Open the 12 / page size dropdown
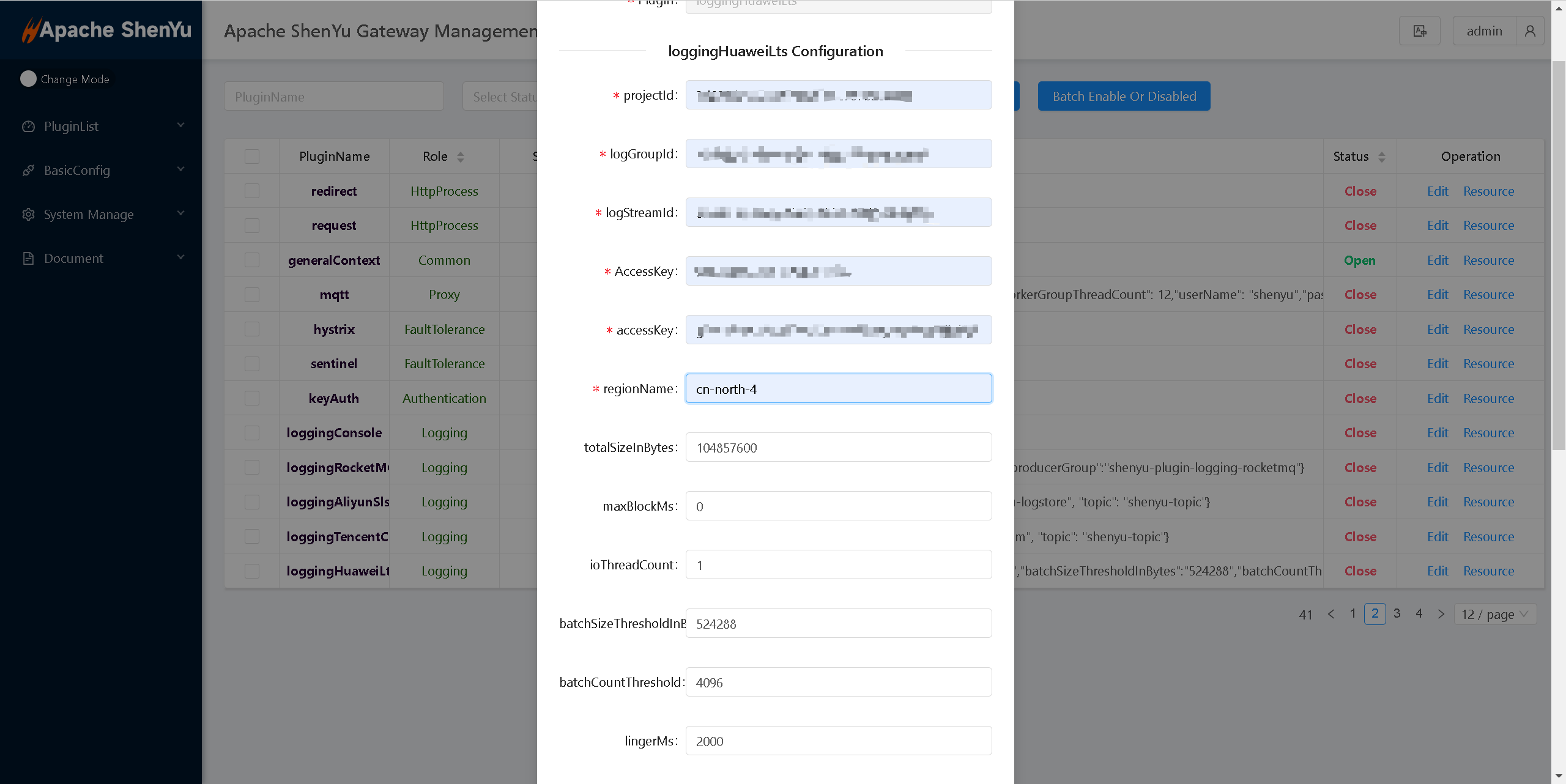The width and height of the screenshot is (1566, 784). coord(1495,614)
